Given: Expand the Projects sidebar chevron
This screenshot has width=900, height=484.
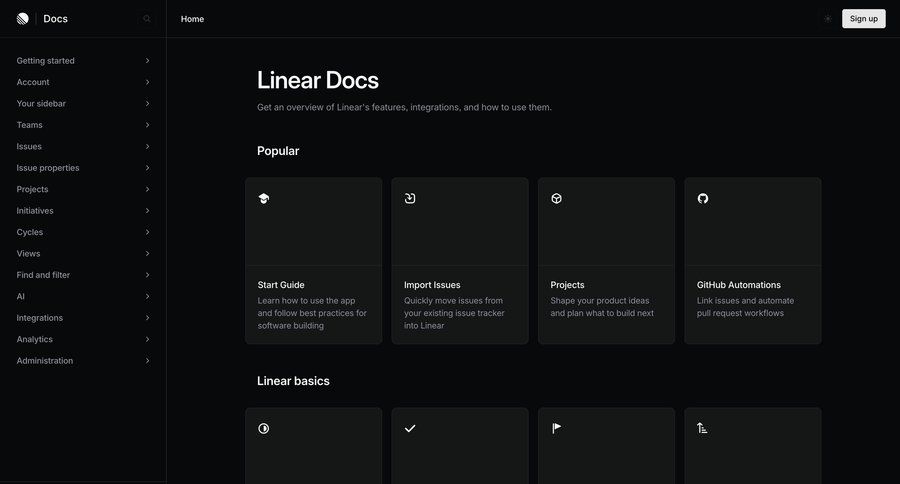Looking at the screenshot, I should point(148,189).
